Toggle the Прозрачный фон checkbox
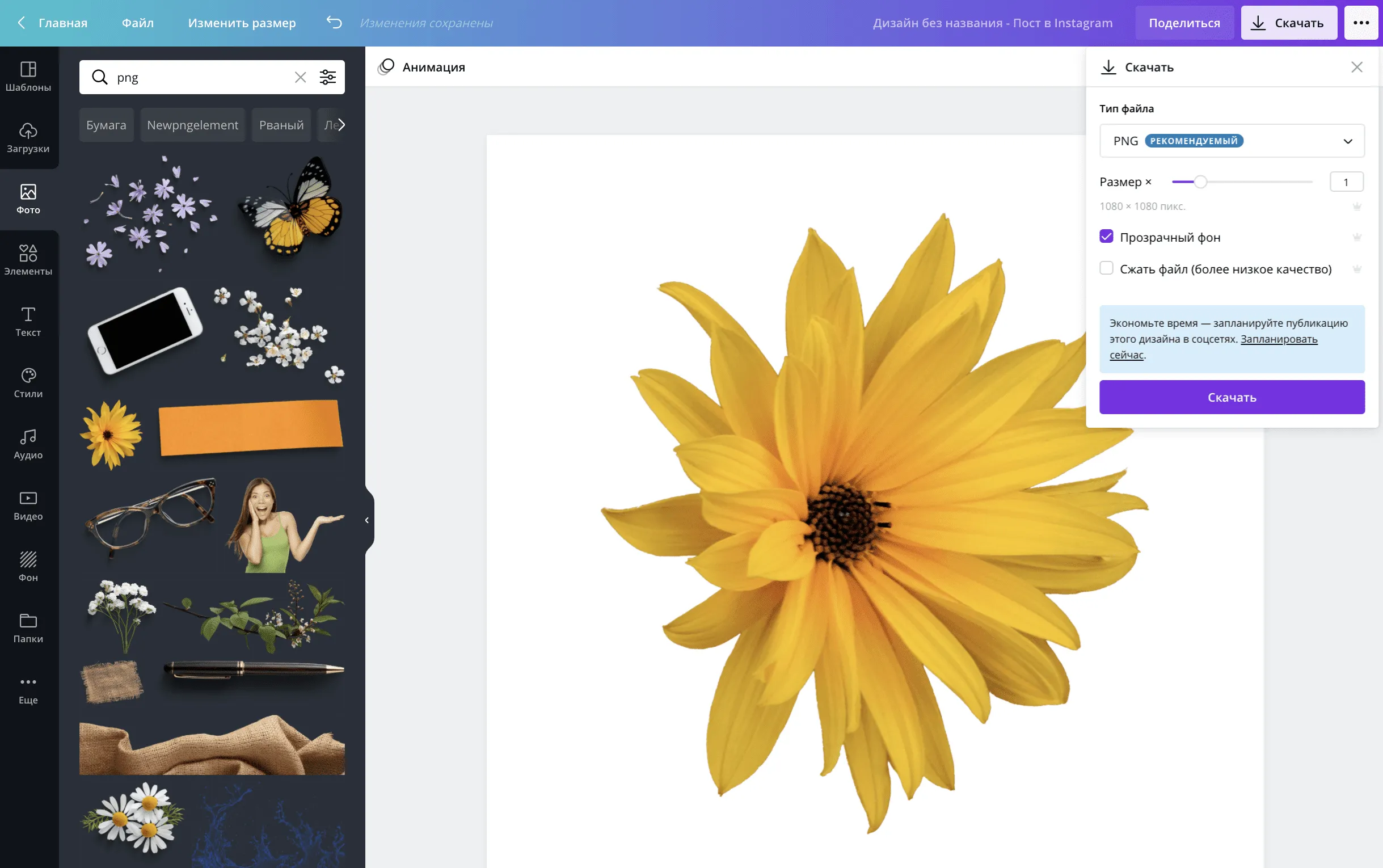 [1106, 237]
